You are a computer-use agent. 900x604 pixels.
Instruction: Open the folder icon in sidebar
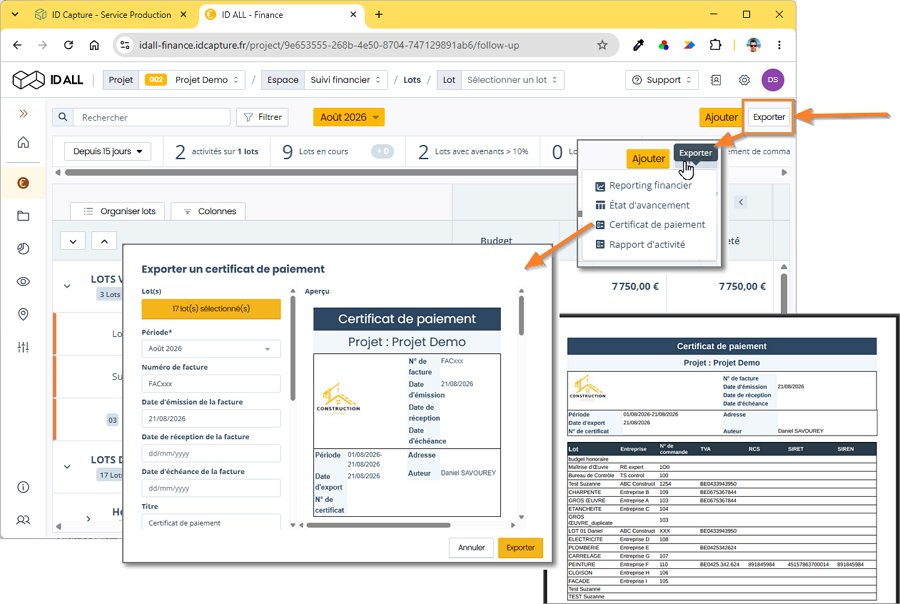(23, 216)
